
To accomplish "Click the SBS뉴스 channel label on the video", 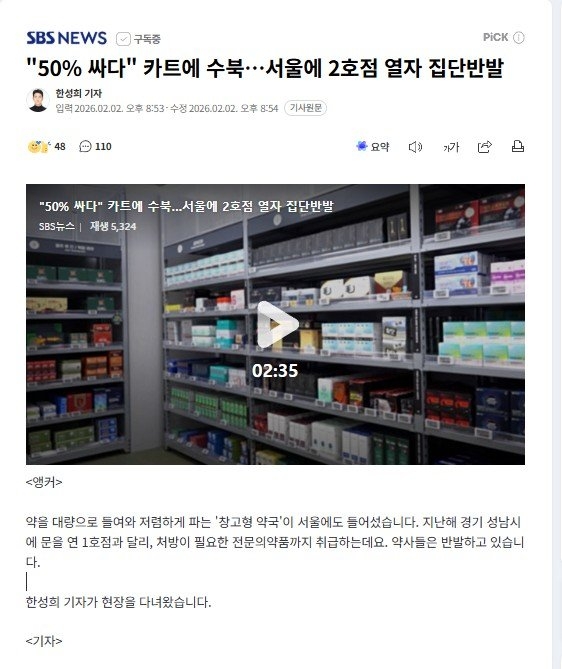I will point(56,226).
